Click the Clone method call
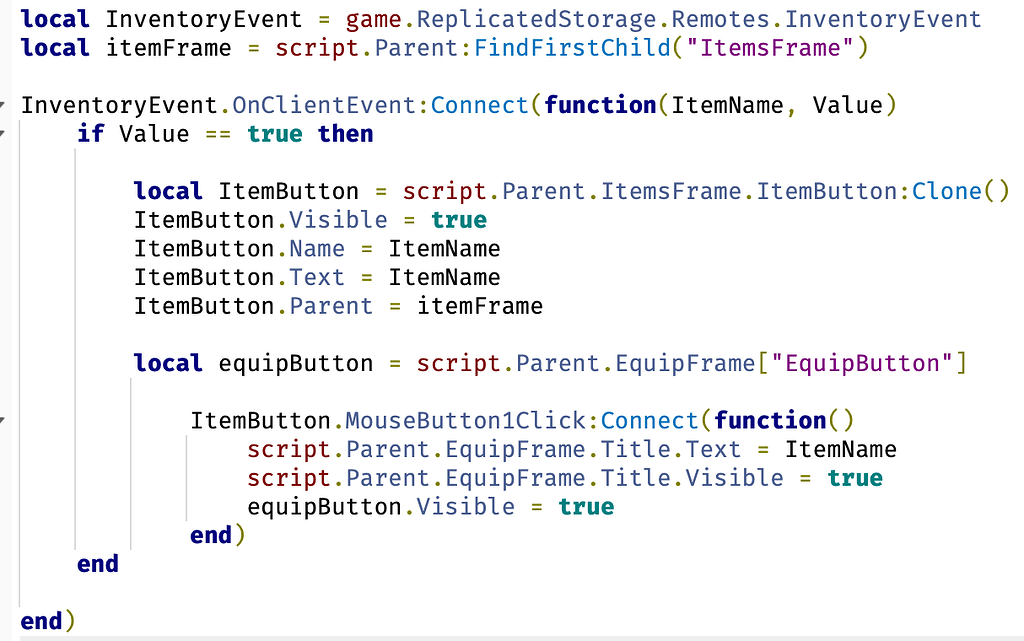This screenshot has width=1024, height=641. (x=947, y=191)
